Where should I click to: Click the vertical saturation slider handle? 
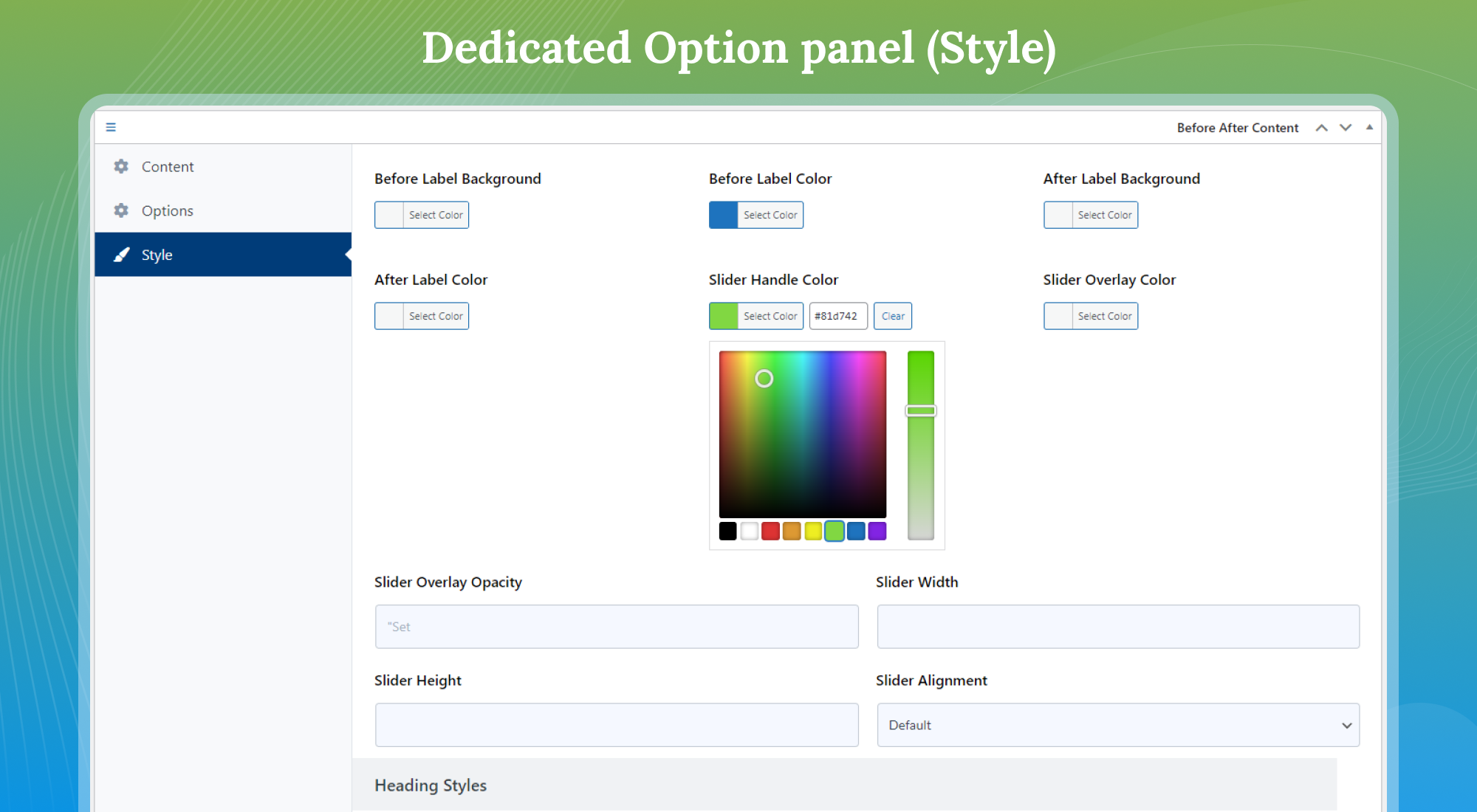coord(921,410)
